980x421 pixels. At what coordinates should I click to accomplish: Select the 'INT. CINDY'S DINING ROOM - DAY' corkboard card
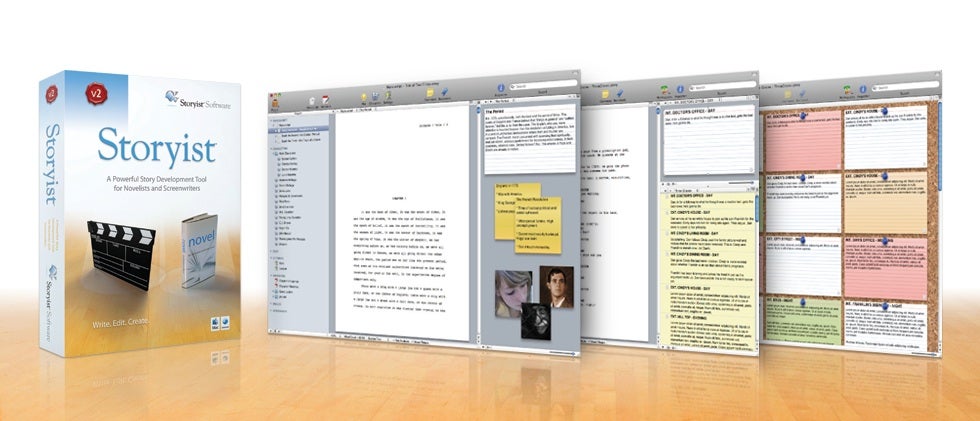pos(802,202)
